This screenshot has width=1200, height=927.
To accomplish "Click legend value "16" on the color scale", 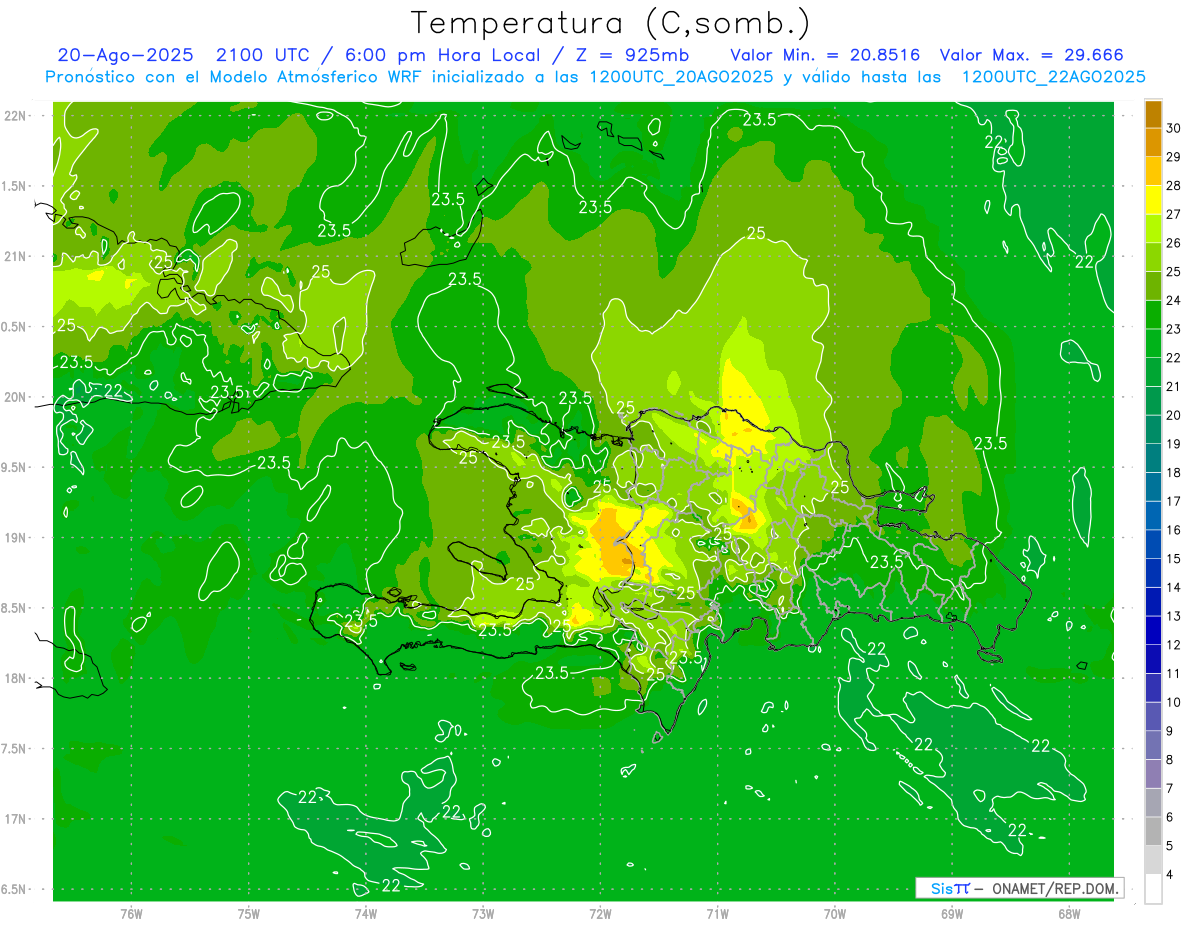I will (x=1174, y=530).
